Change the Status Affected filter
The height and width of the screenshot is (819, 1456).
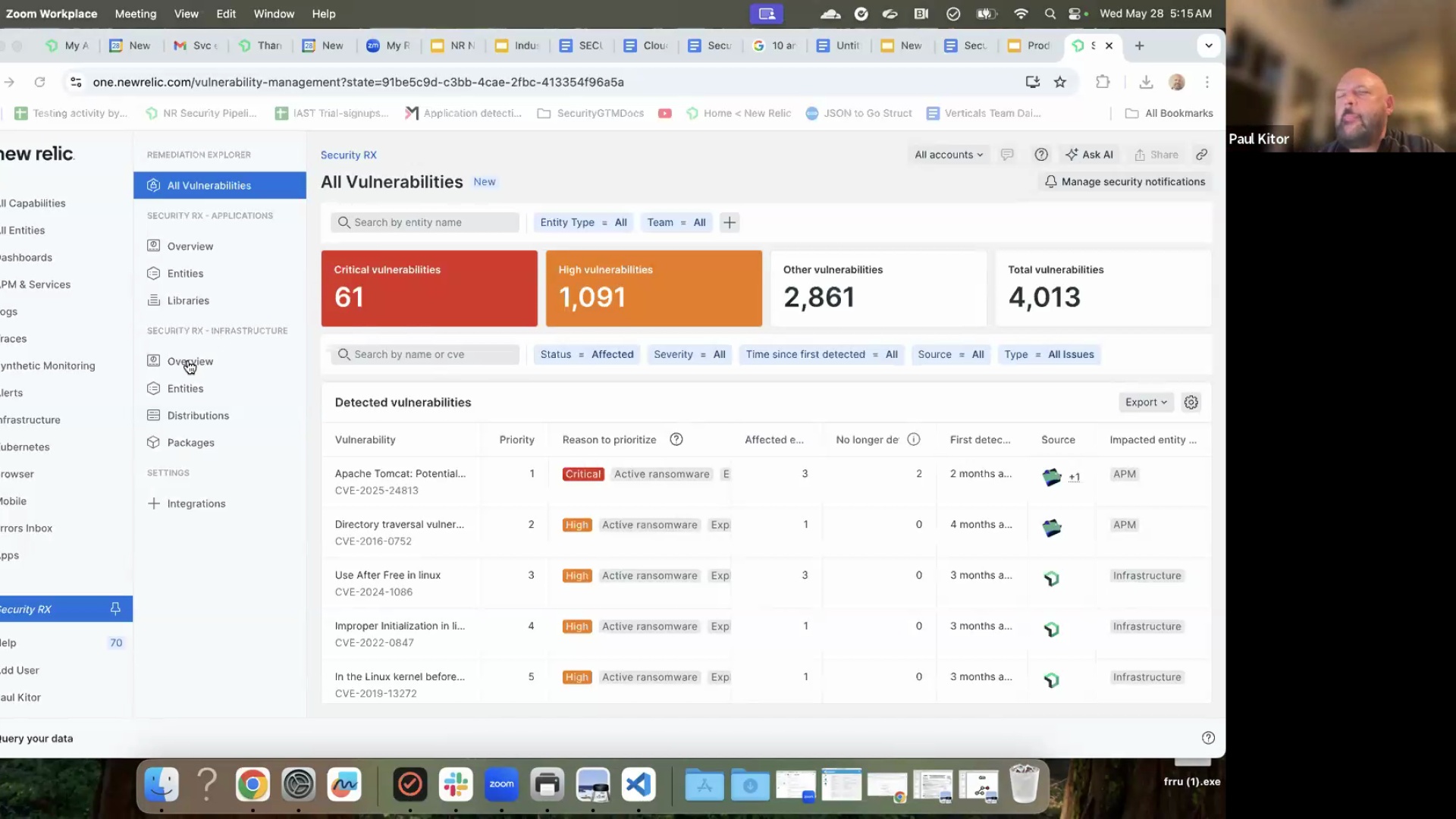click(586, 355)
